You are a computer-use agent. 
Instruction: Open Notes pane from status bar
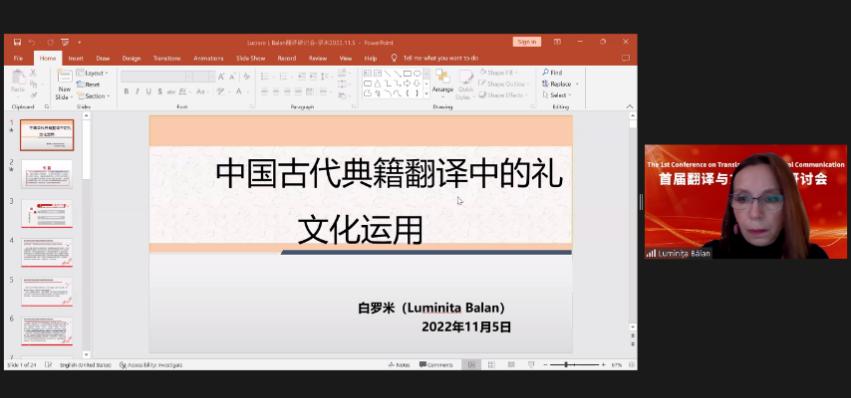tap(399, 365)
